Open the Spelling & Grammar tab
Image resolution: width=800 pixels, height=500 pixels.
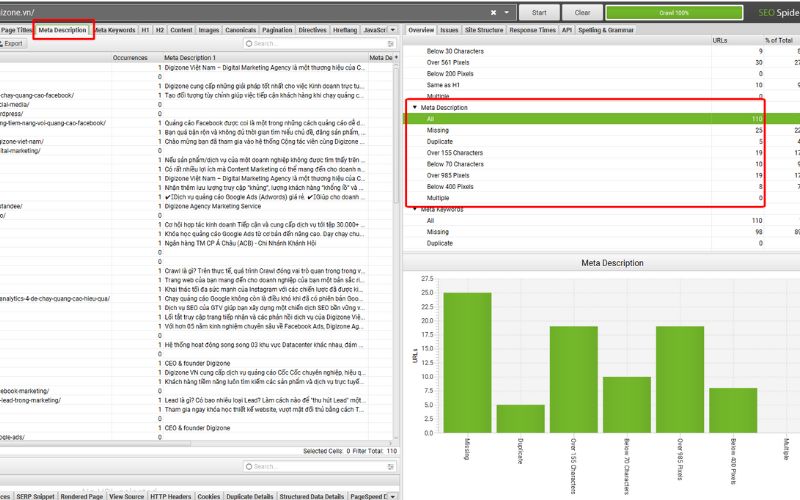click(x=606, y=30)
